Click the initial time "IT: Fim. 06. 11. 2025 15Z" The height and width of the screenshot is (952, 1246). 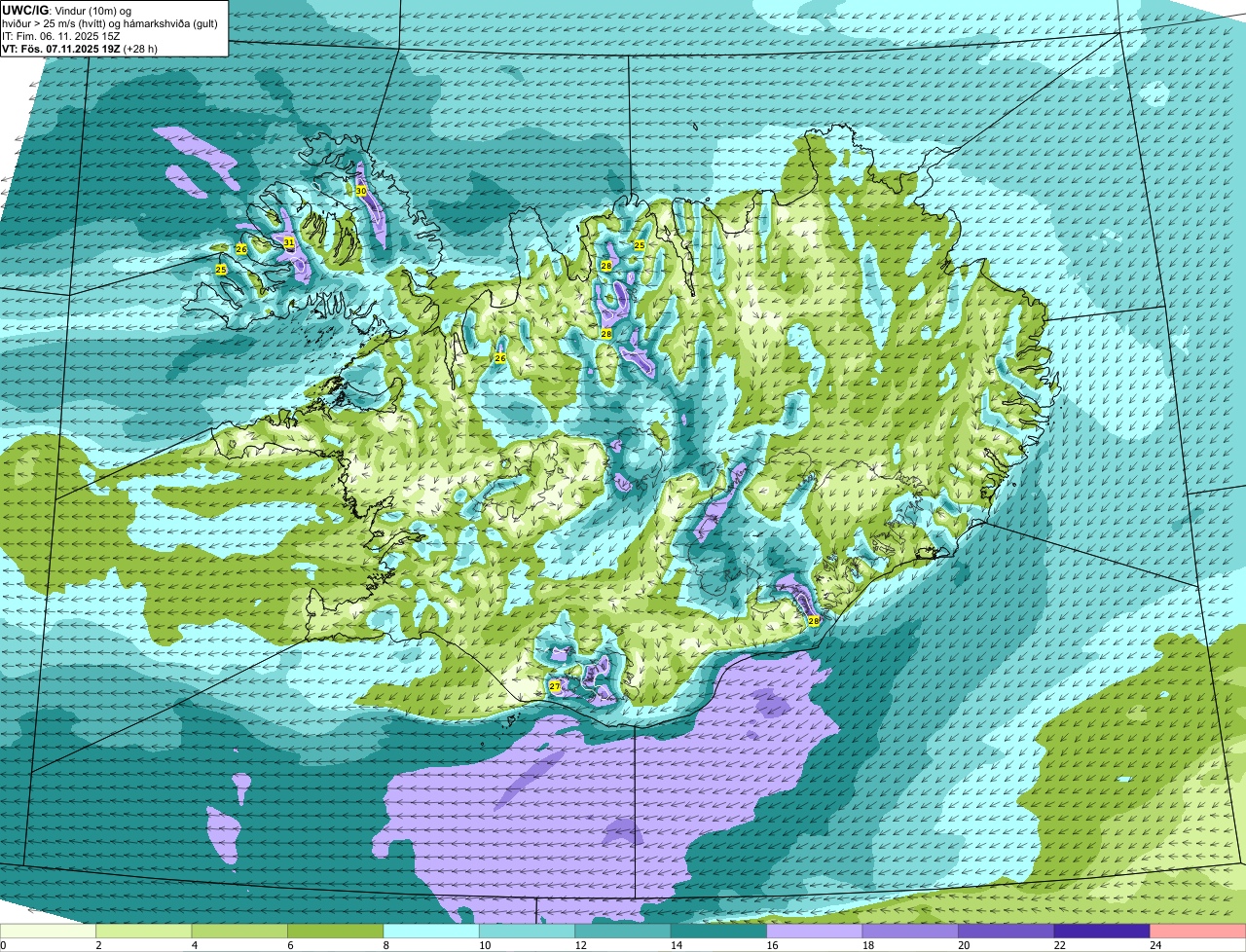61,36
